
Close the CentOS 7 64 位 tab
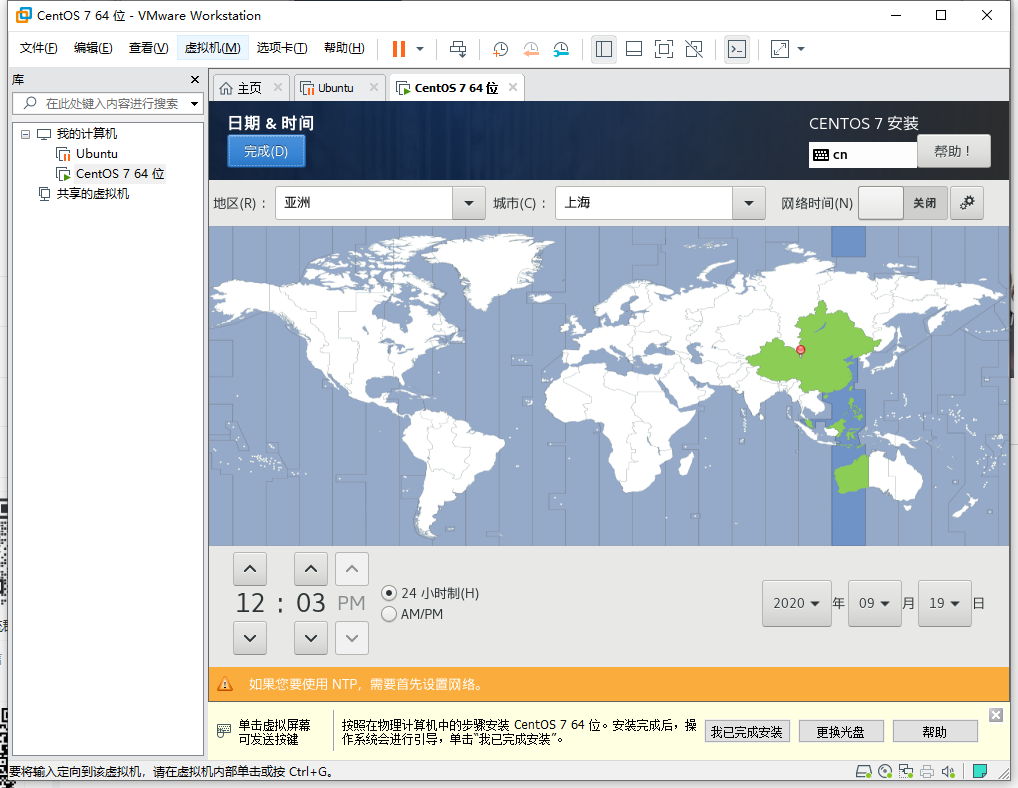(x=513, y=87)
